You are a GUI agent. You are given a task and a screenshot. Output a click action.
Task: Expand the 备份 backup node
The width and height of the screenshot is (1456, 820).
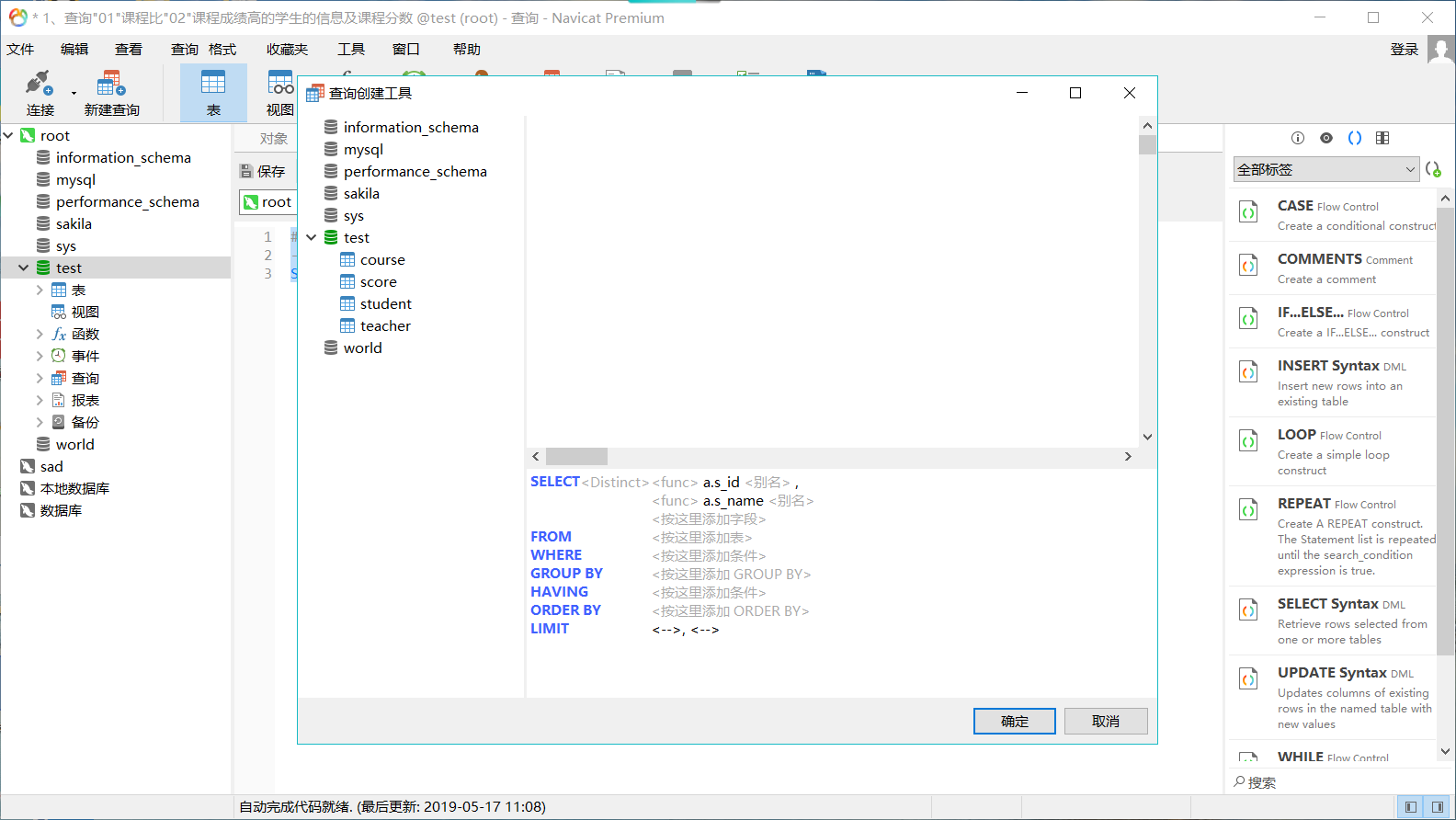click(x=40, y=423)
